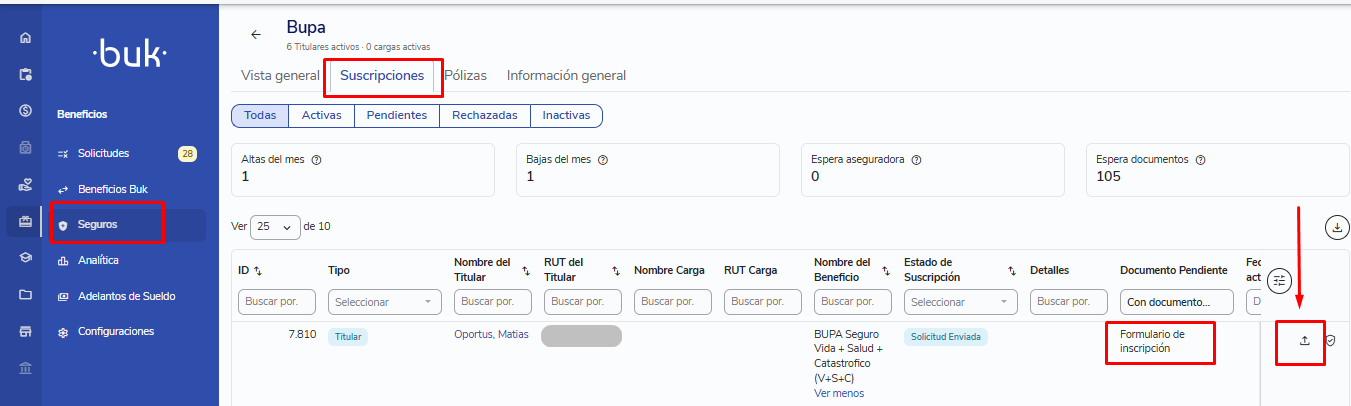
Task: Sort by RUT del Titular column
Action: point(616,270)
